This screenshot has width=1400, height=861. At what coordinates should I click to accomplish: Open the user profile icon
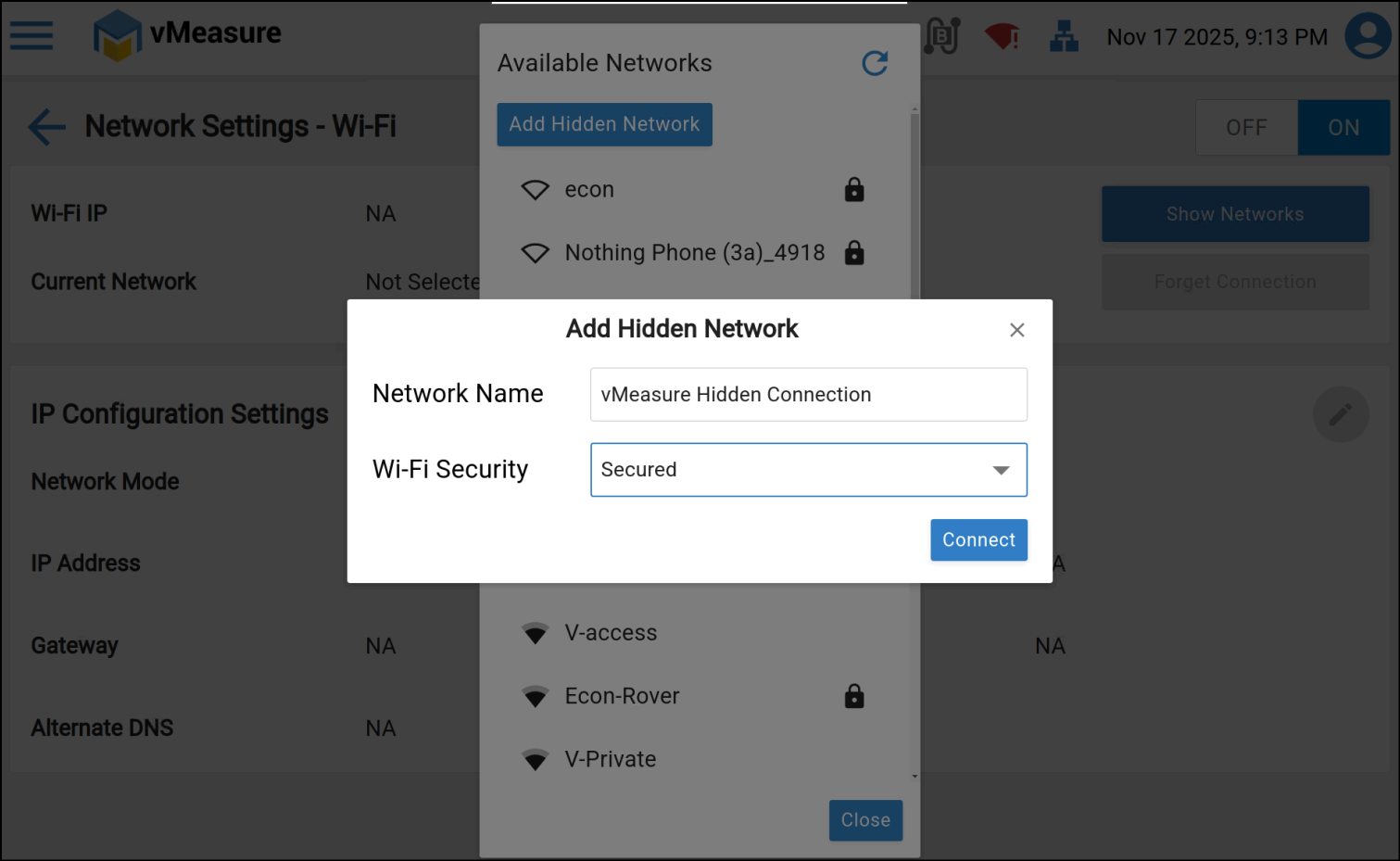(x=1368, y=36)
